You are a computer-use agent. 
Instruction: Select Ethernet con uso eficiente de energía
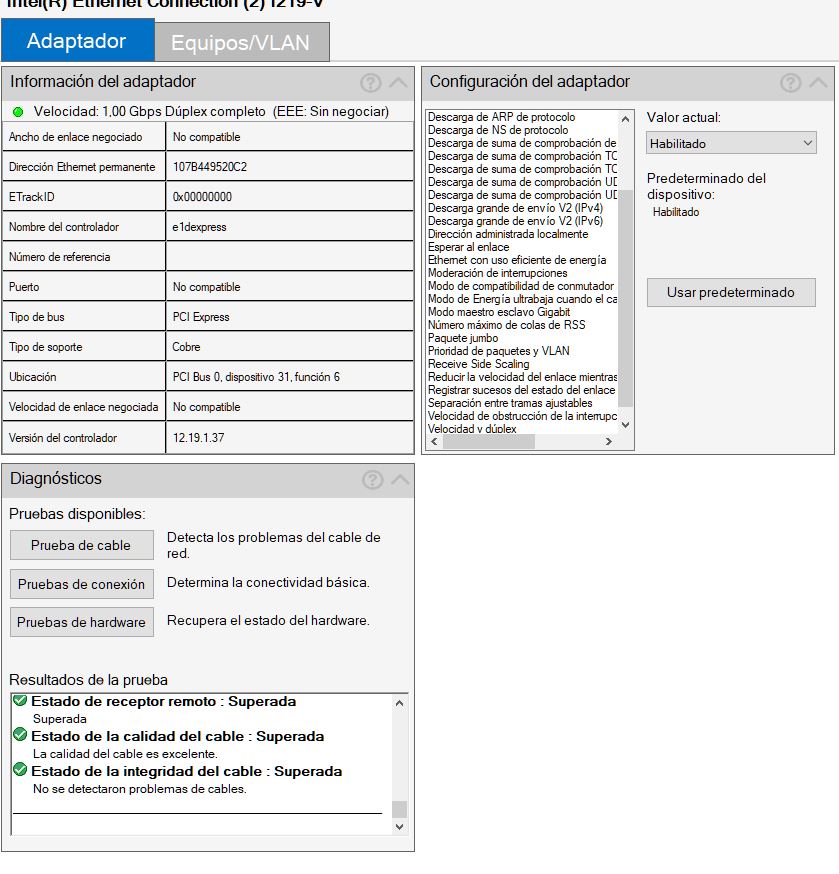click(517, 260)
